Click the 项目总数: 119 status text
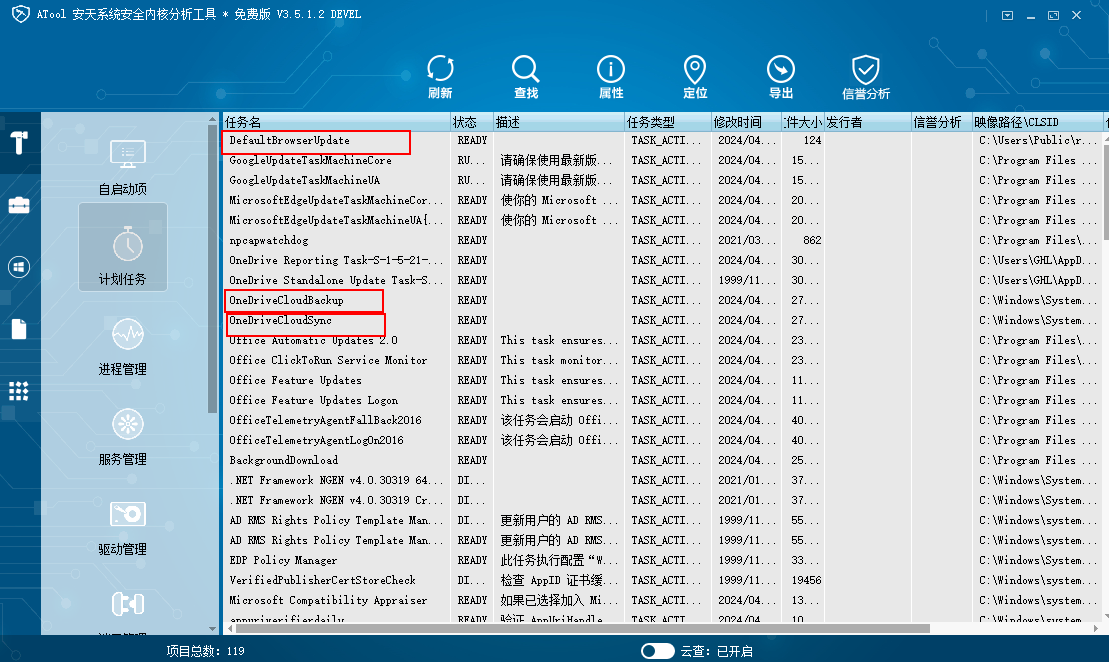Screen dimensions: 1109x662 (x=205, y=651)
